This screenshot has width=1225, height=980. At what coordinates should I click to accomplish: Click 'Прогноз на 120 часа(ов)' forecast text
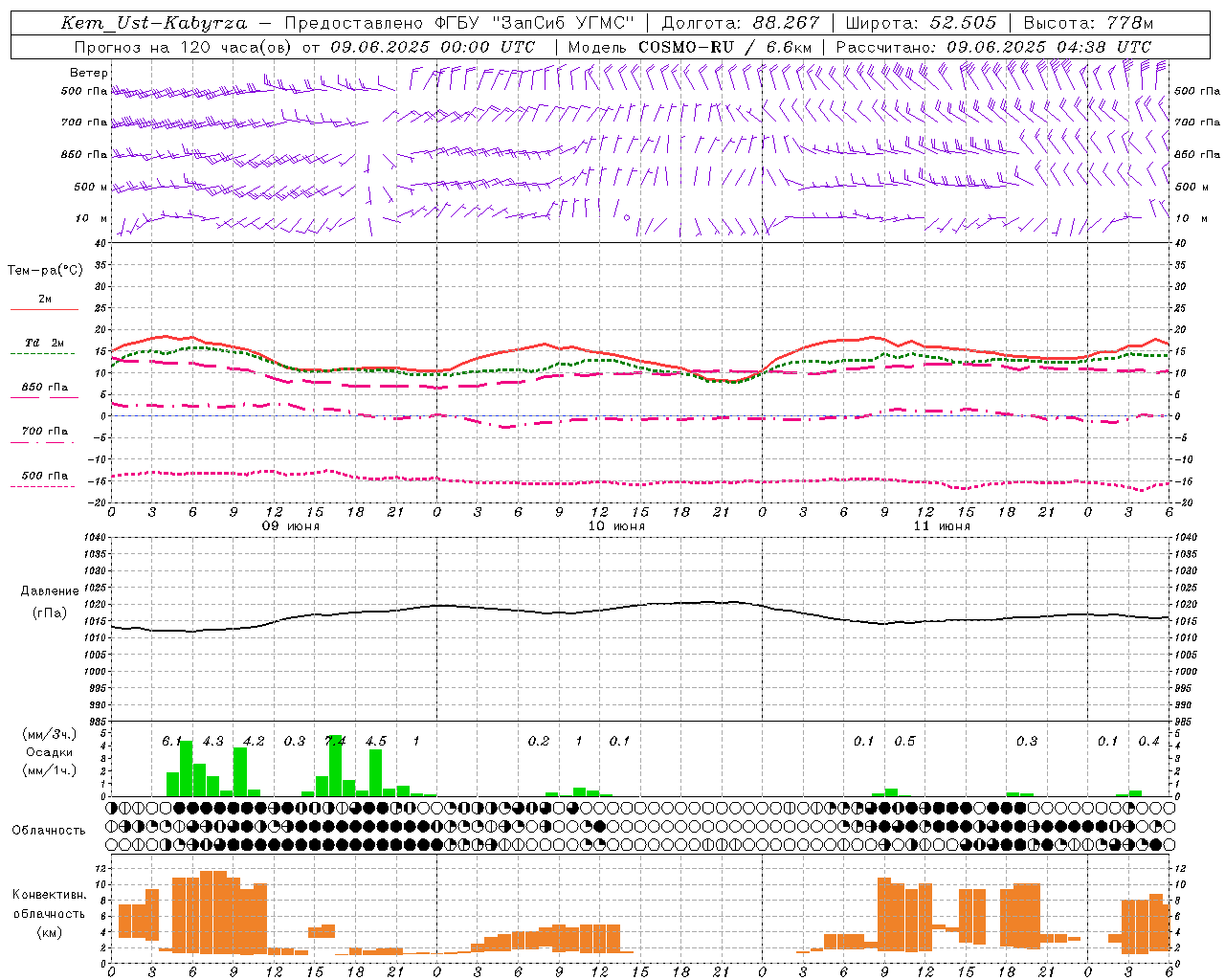coord(182,47)
